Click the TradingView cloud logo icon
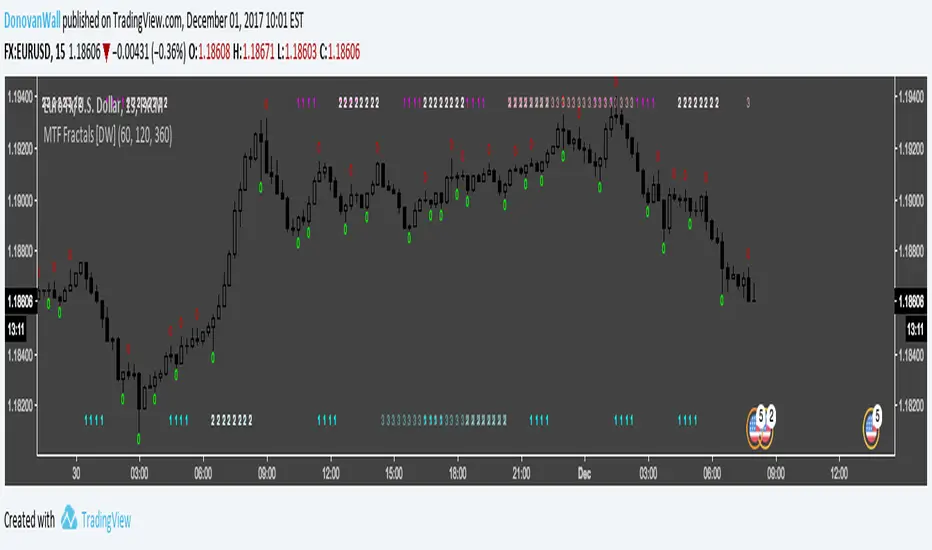The image size is (932, 550). click(69, 518)
